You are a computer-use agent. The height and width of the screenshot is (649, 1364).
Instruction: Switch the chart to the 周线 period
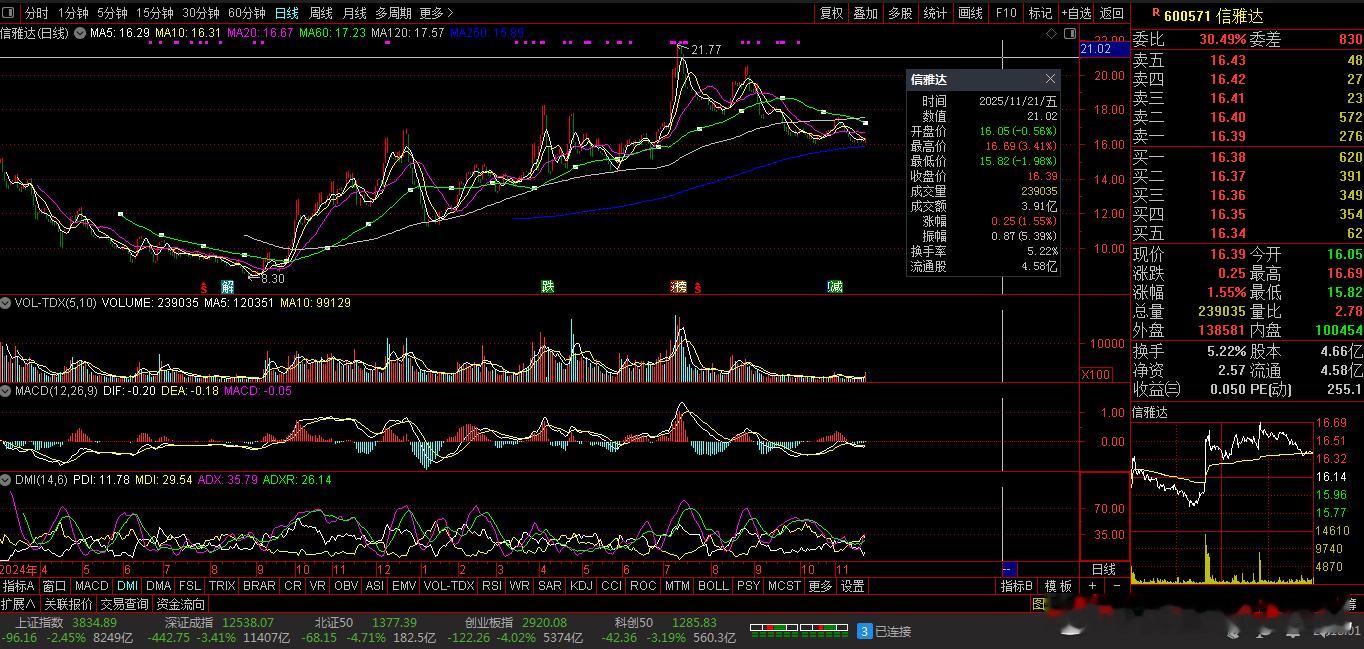[x=320, y=13]
